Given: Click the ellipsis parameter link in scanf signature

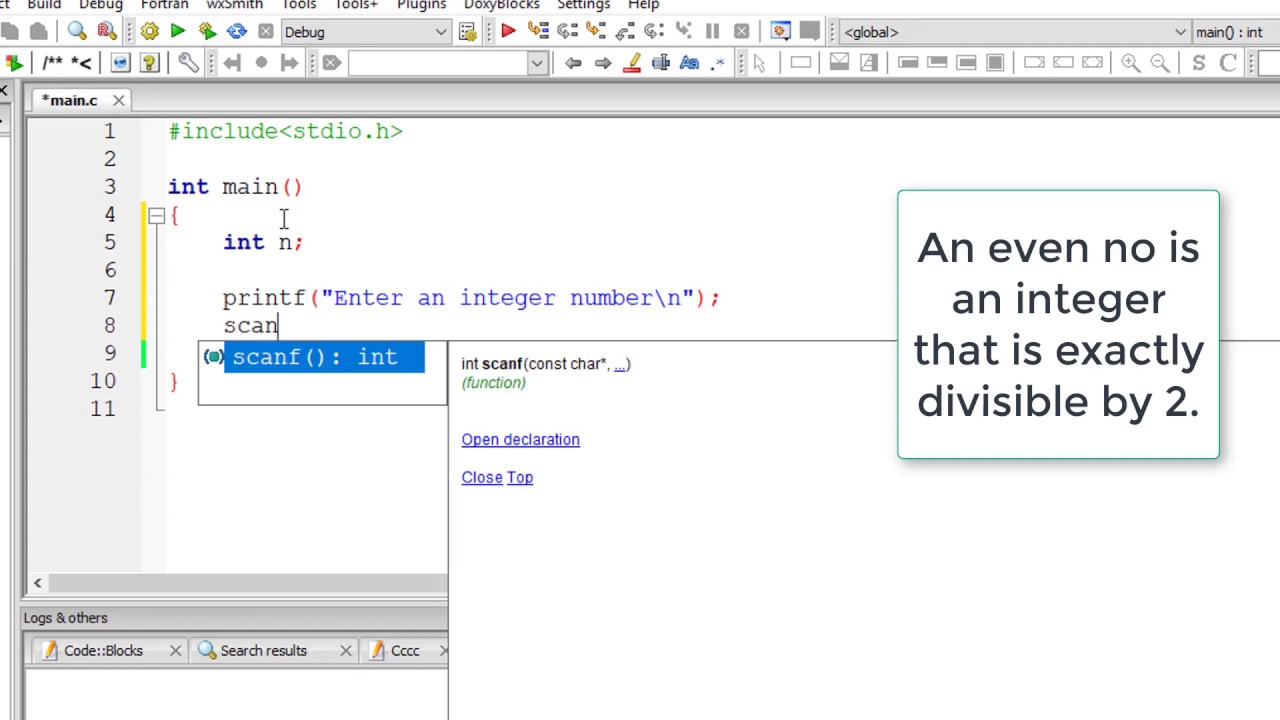Looking at the screenshot, I should [x=620, y=364].
